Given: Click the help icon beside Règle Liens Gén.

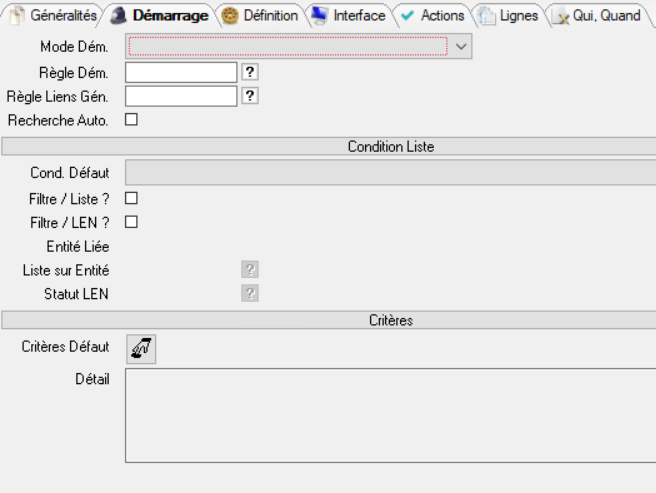Looking at the screenshot, I should click(250, 96).
